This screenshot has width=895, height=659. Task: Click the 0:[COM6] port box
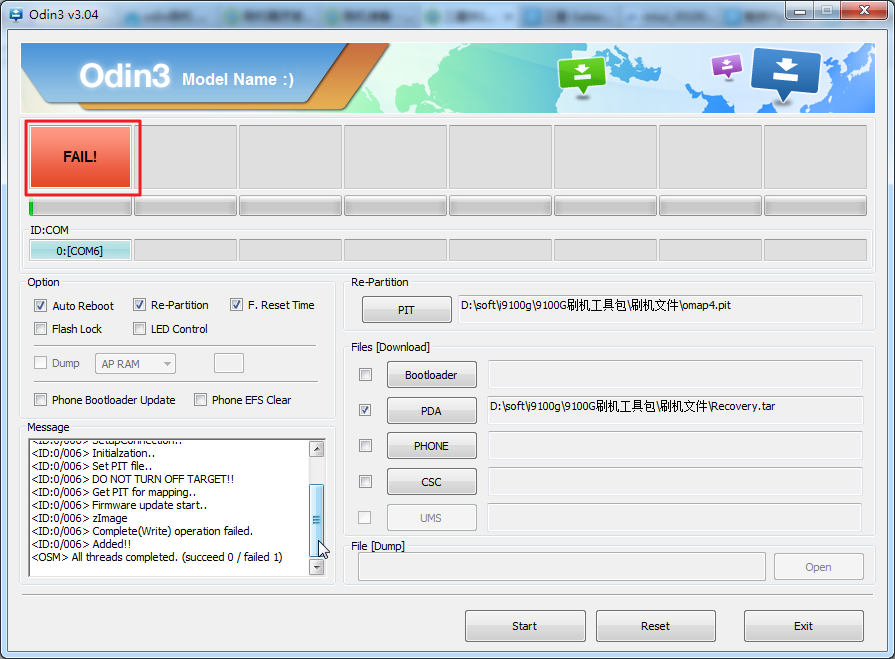80,250
